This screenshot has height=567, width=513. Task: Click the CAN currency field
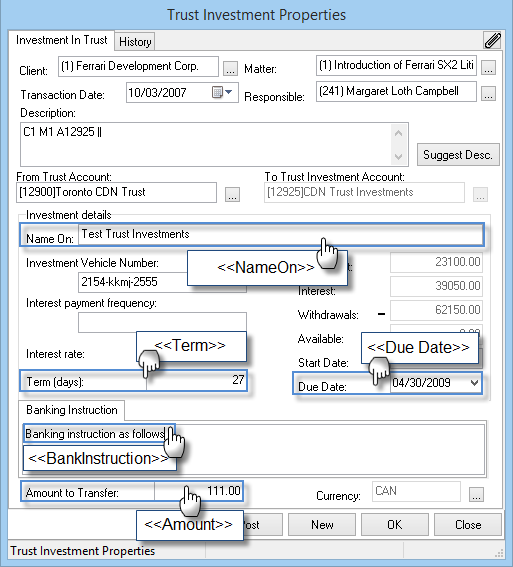tap(416, 491)
